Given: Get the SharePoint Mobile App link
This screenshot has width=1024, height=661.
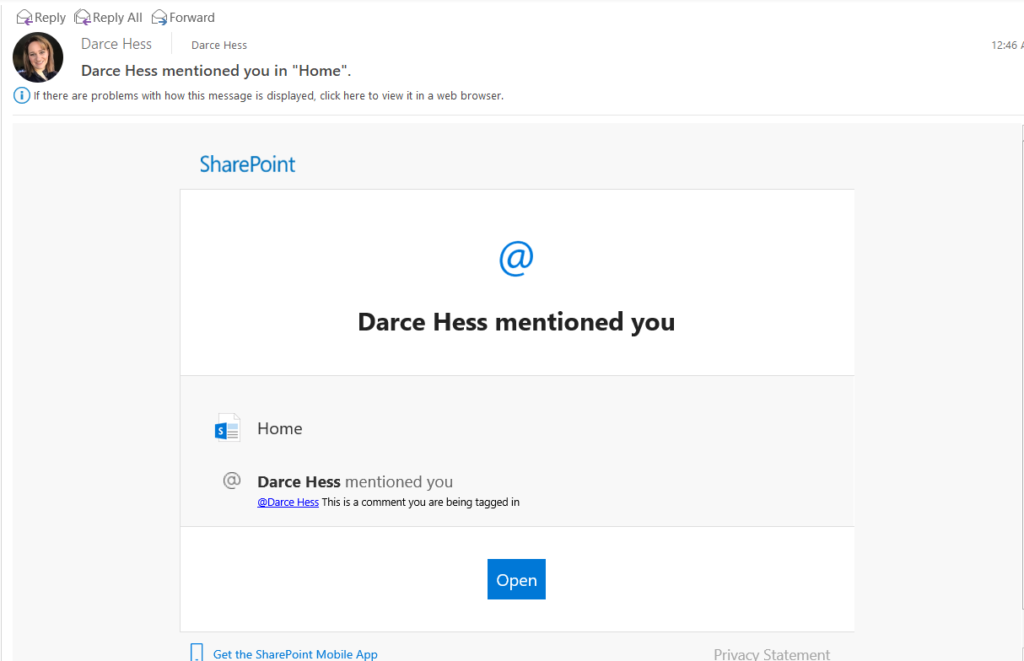Looking at the screenshot, I should click(295, 654).
